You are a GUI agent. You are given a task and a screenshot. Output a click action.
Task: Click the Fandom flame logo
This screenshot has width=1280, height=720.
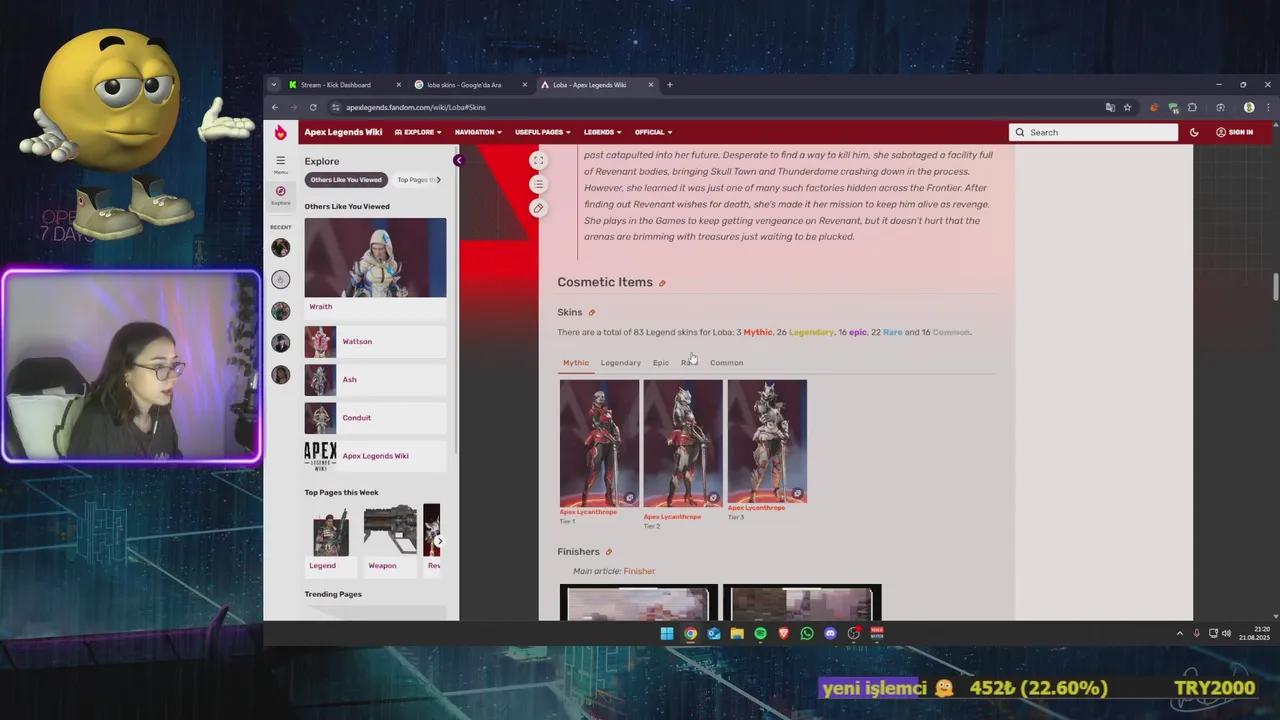click(280, 132)
